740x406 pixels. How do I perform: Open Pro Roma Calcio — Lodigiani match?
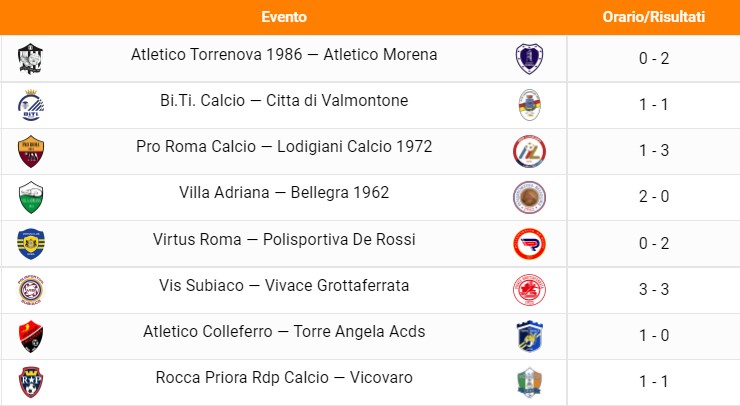284,147
